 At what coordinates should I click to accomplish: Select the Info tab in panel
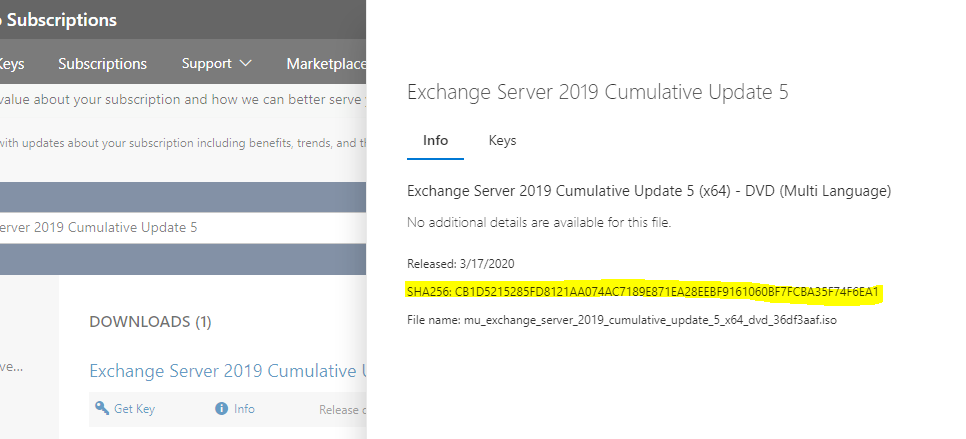click(x=435, y=140)
